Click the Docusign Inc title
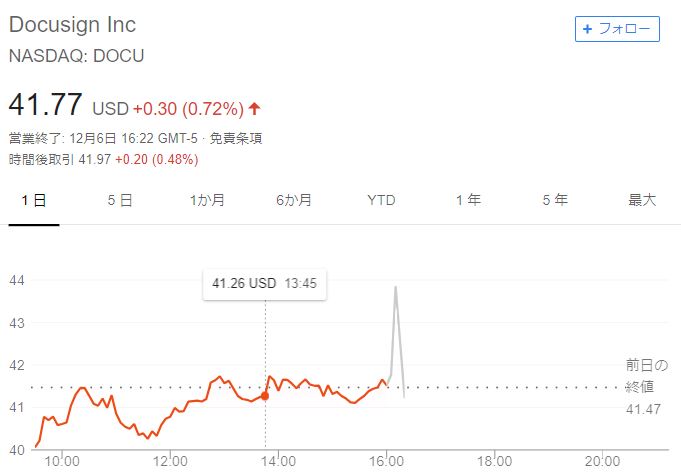The height and width of the screenshot is (476, 681). pos(72,24)
